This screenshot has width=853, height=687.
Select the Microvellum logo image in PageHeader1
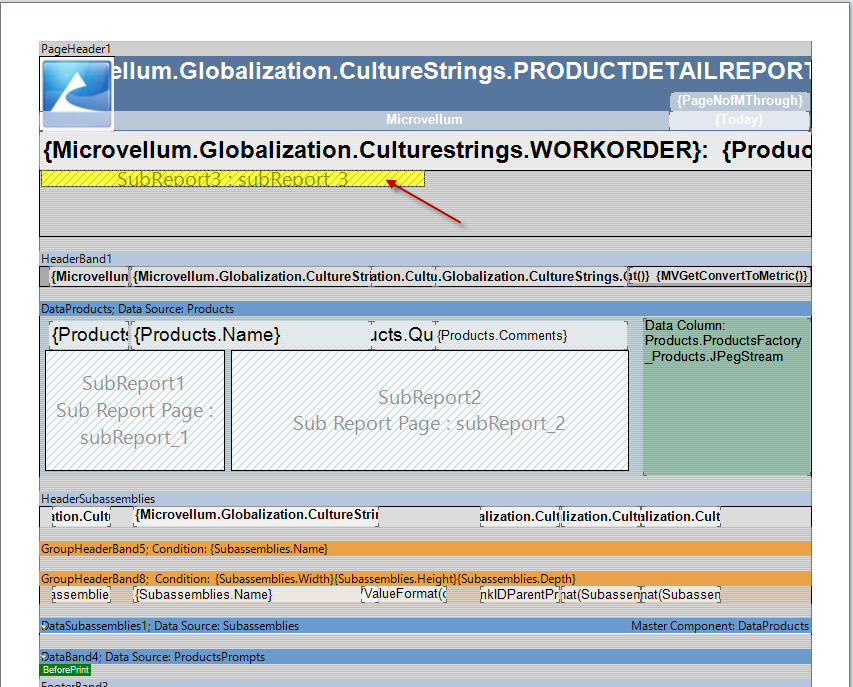(x=77, y=94)
